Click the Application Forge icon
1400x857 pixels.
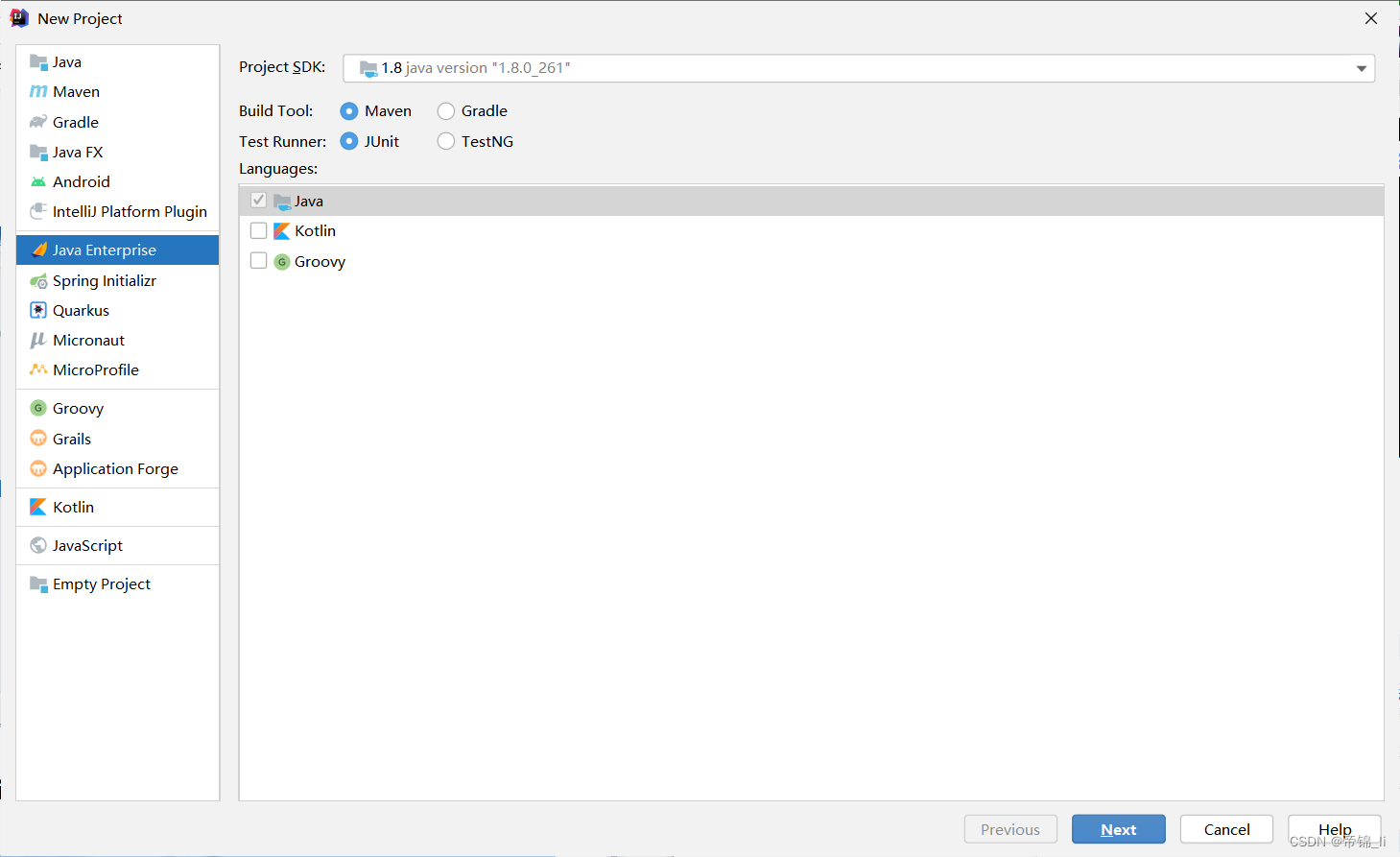tap(38, 468)
